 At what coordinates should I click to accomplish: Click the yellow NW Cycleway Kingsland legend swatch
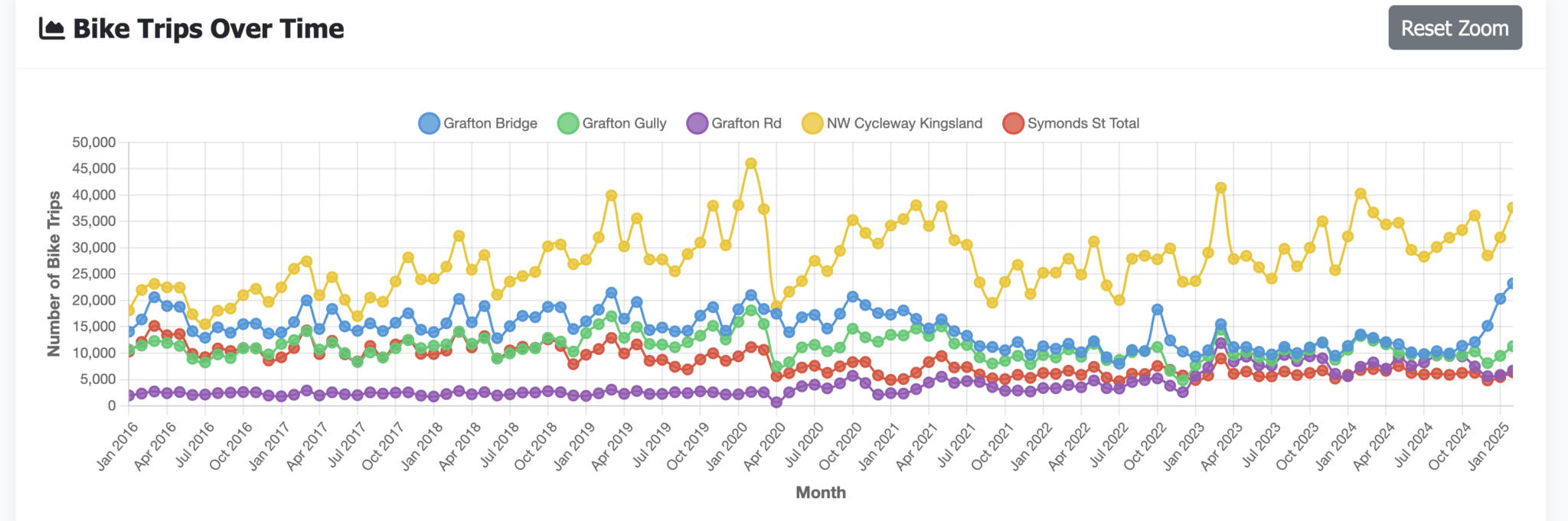tap(812, 123)
